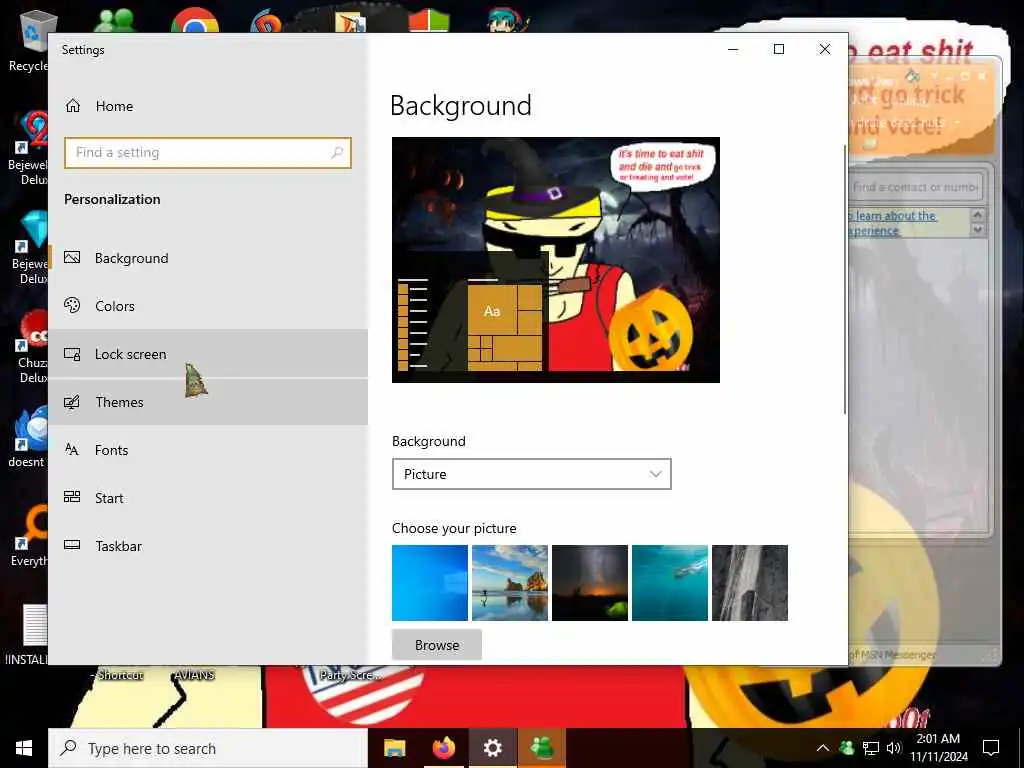
Task: Open MSN Messenger taskbar button
Action: click(541, 748)
